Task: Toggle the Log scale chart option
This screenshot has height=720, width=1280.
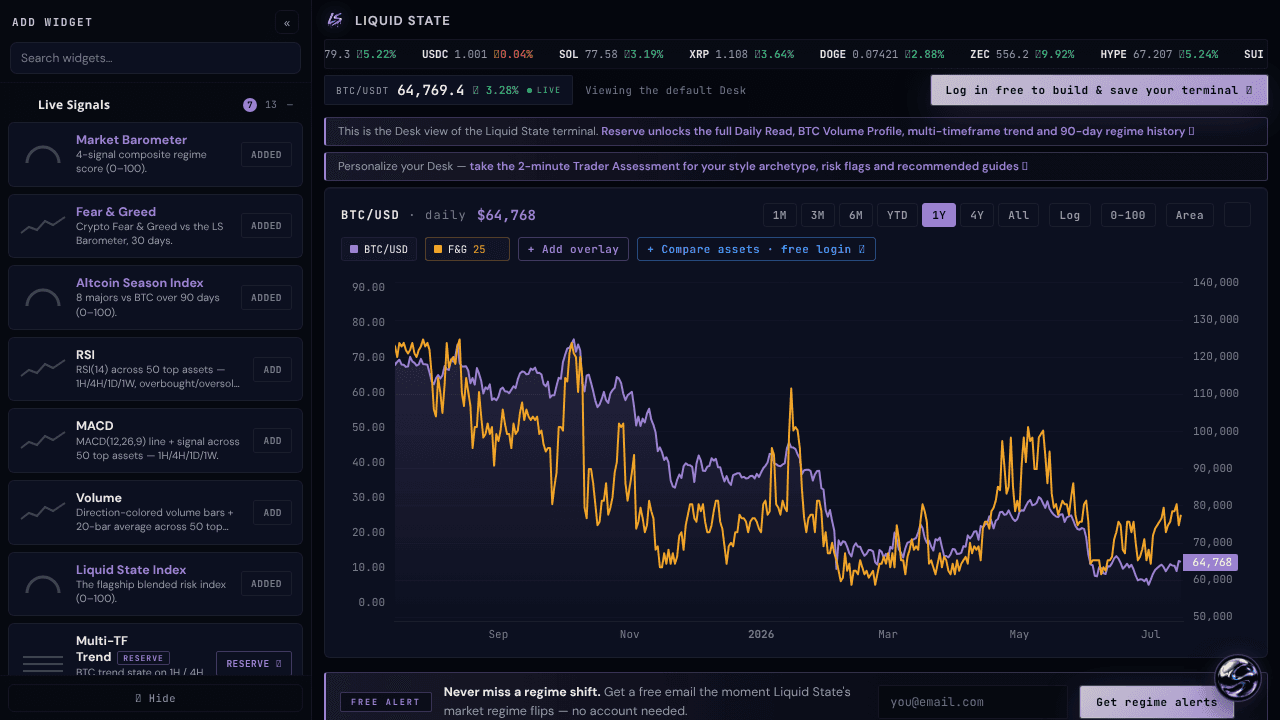Action: (1070, 215)
